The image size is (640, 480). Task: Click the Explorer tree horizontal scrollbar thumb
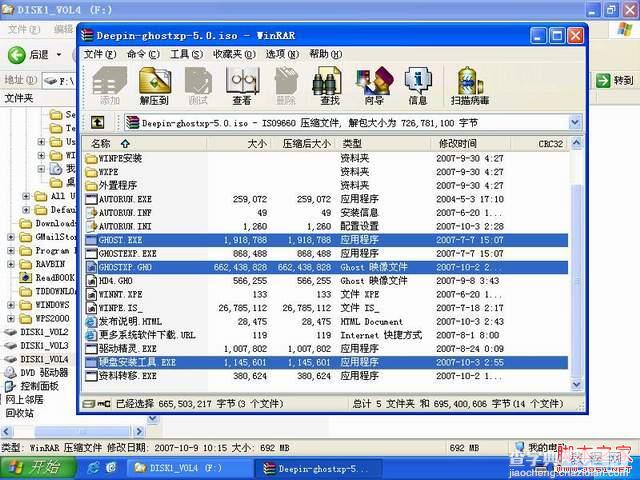82,431
